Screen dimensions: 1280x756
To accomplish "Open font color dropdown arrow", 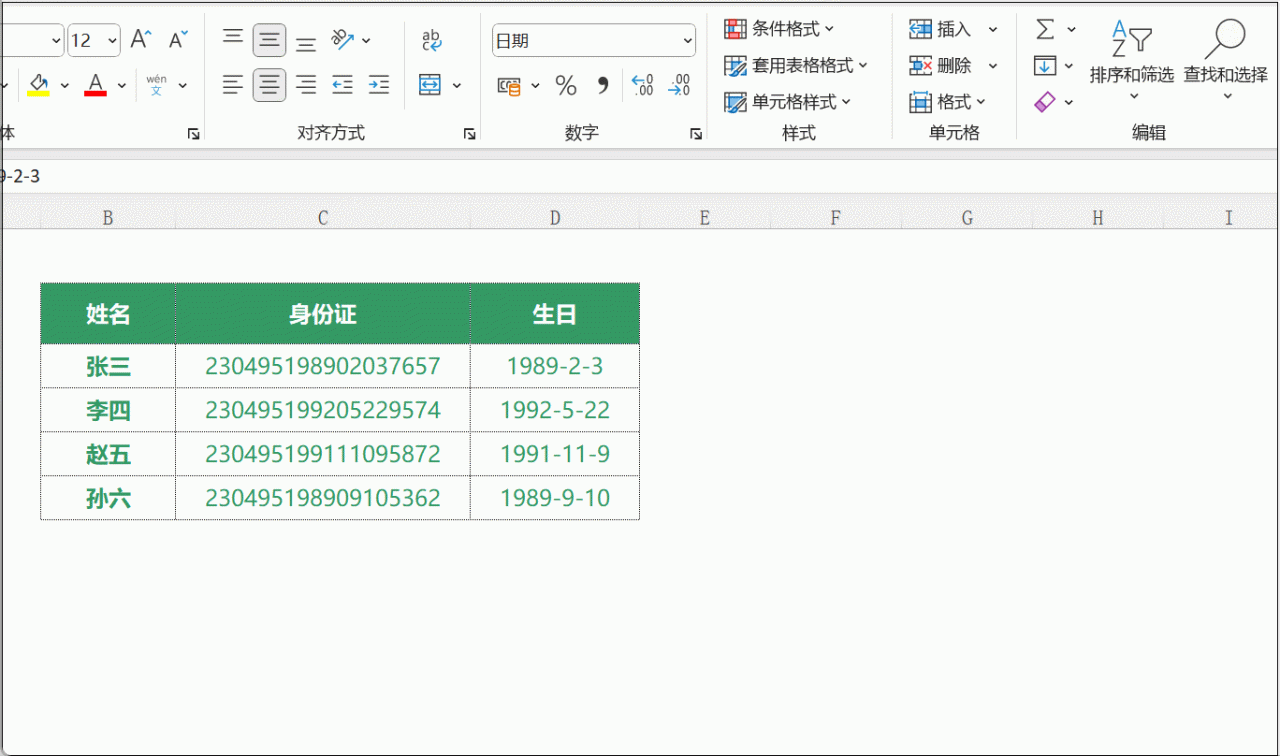I will [122, 85].
